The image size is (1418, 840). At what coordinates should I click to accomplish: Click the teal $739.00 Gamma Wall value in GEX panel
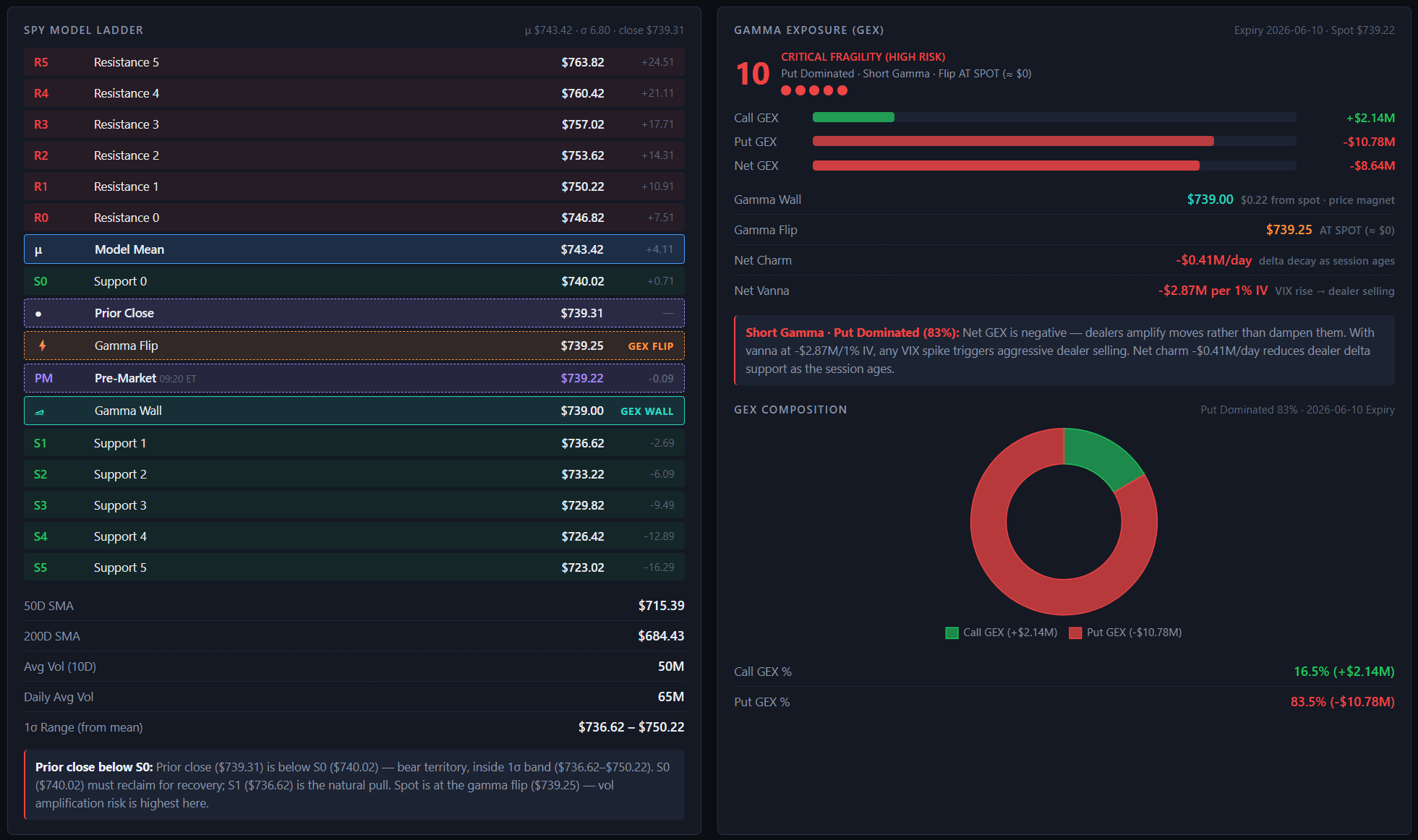coord(1210,200)
